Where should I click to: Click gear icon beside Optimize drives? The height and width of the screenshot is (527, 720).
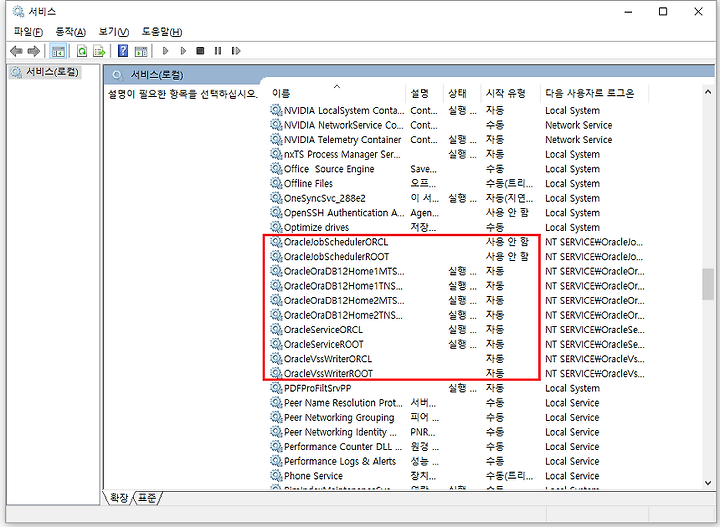click(x=276, y=227)
